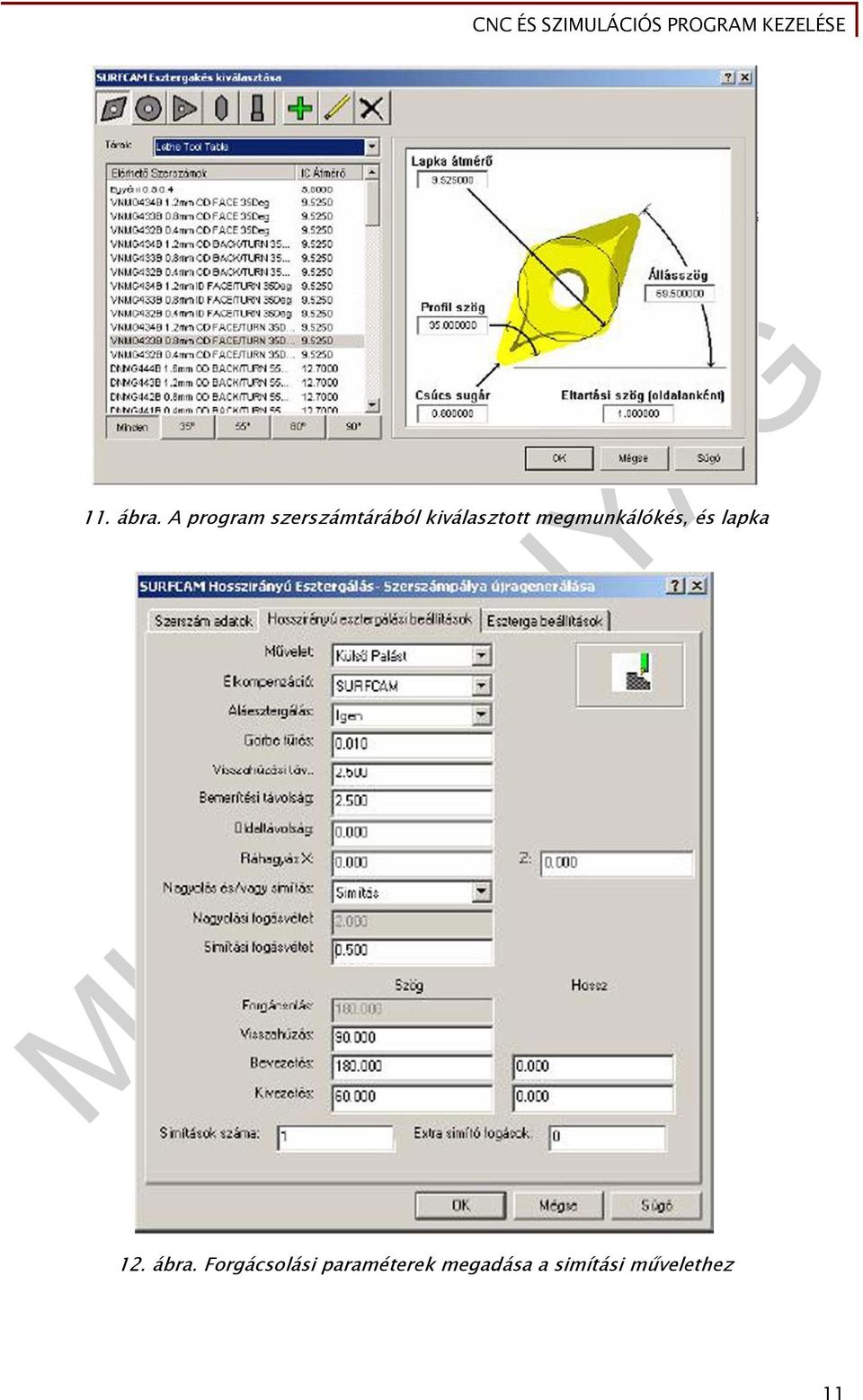Click the Elérhető Szerszámok column header
The width and height of the screenshot is (863, 1400).
point(202,173)
